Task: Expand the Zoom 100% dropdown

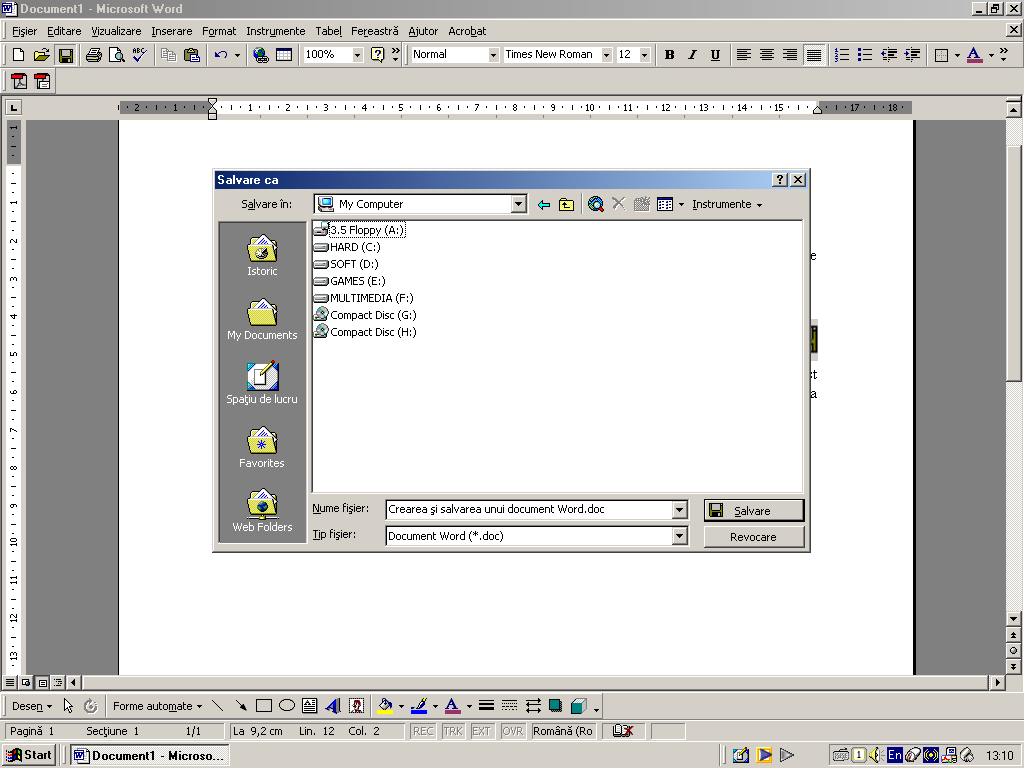Action: 357,55
